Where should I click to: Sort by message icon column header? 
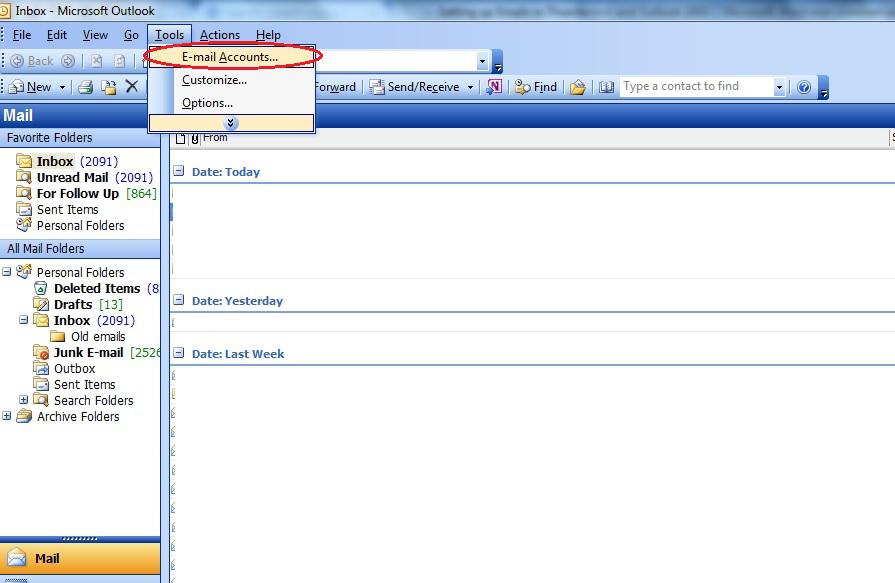coord(180,138)
